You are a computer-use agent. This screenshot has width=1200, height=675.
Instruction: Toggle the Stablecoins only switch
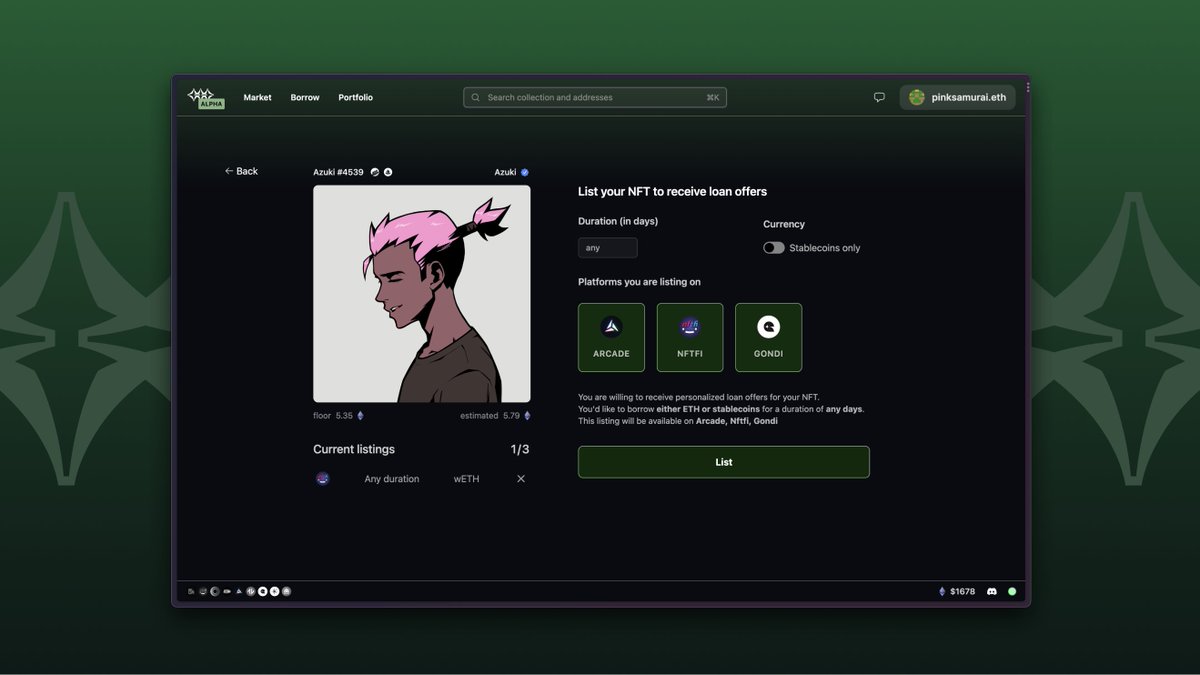pyautogui.click(x=774, y=248)
